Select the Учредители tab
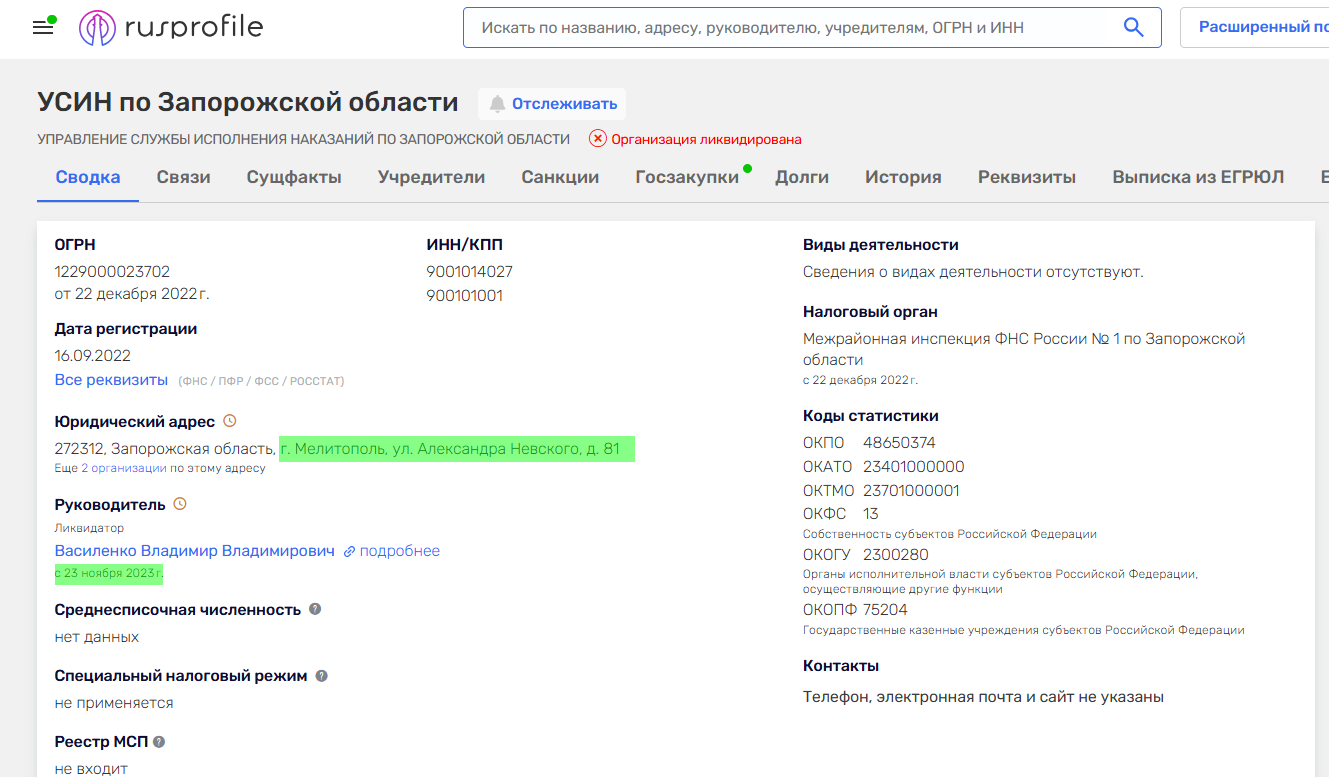 pyautogui.click(x=431, y=177)
